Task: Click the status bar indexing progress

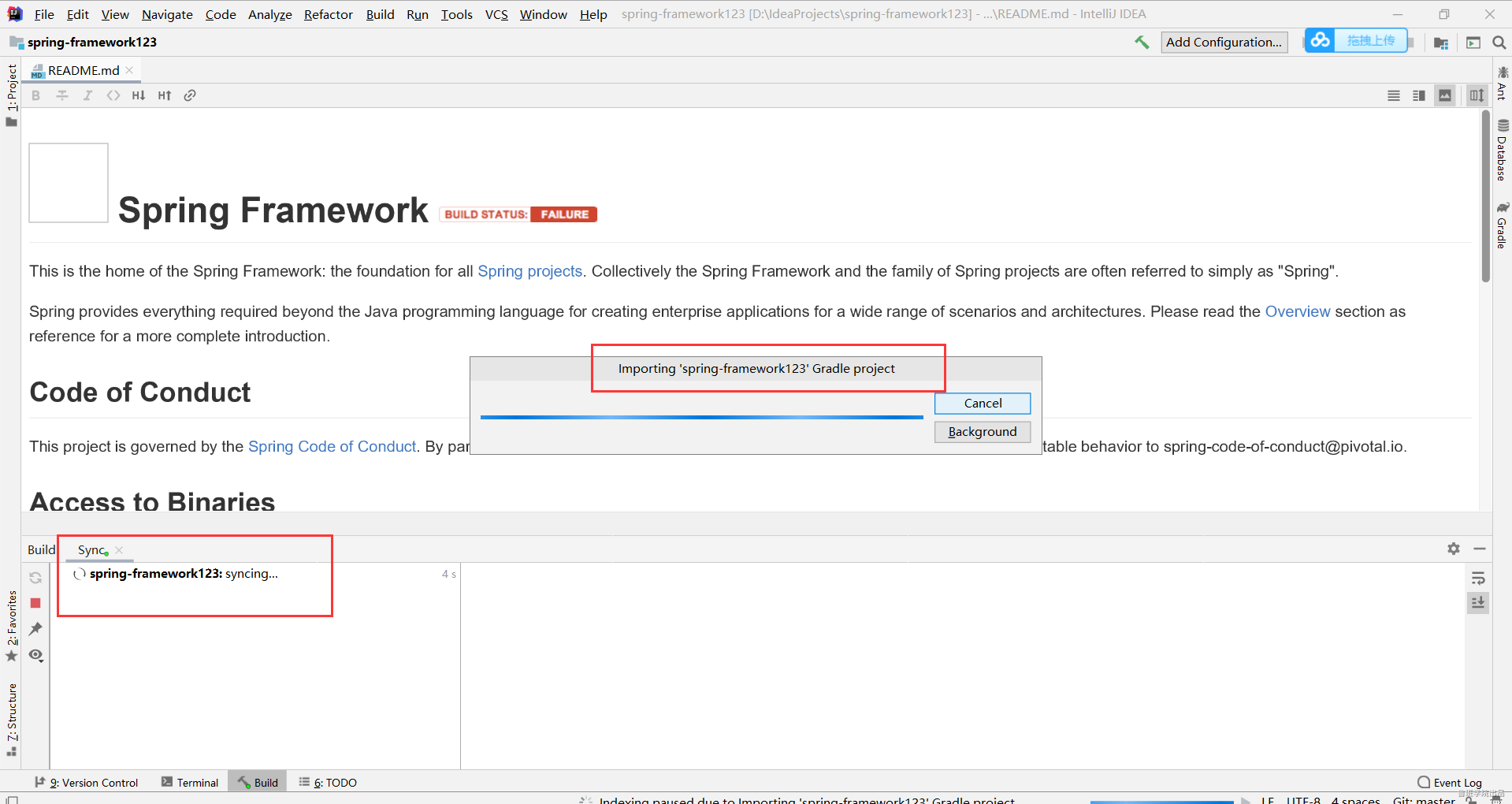Action: click(x=1162, y=802)
